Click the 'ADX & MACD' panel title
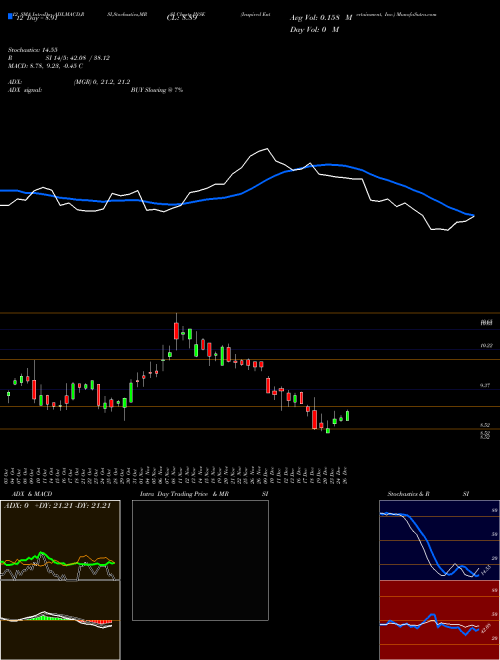500x660 pixels. click(32, 494)
